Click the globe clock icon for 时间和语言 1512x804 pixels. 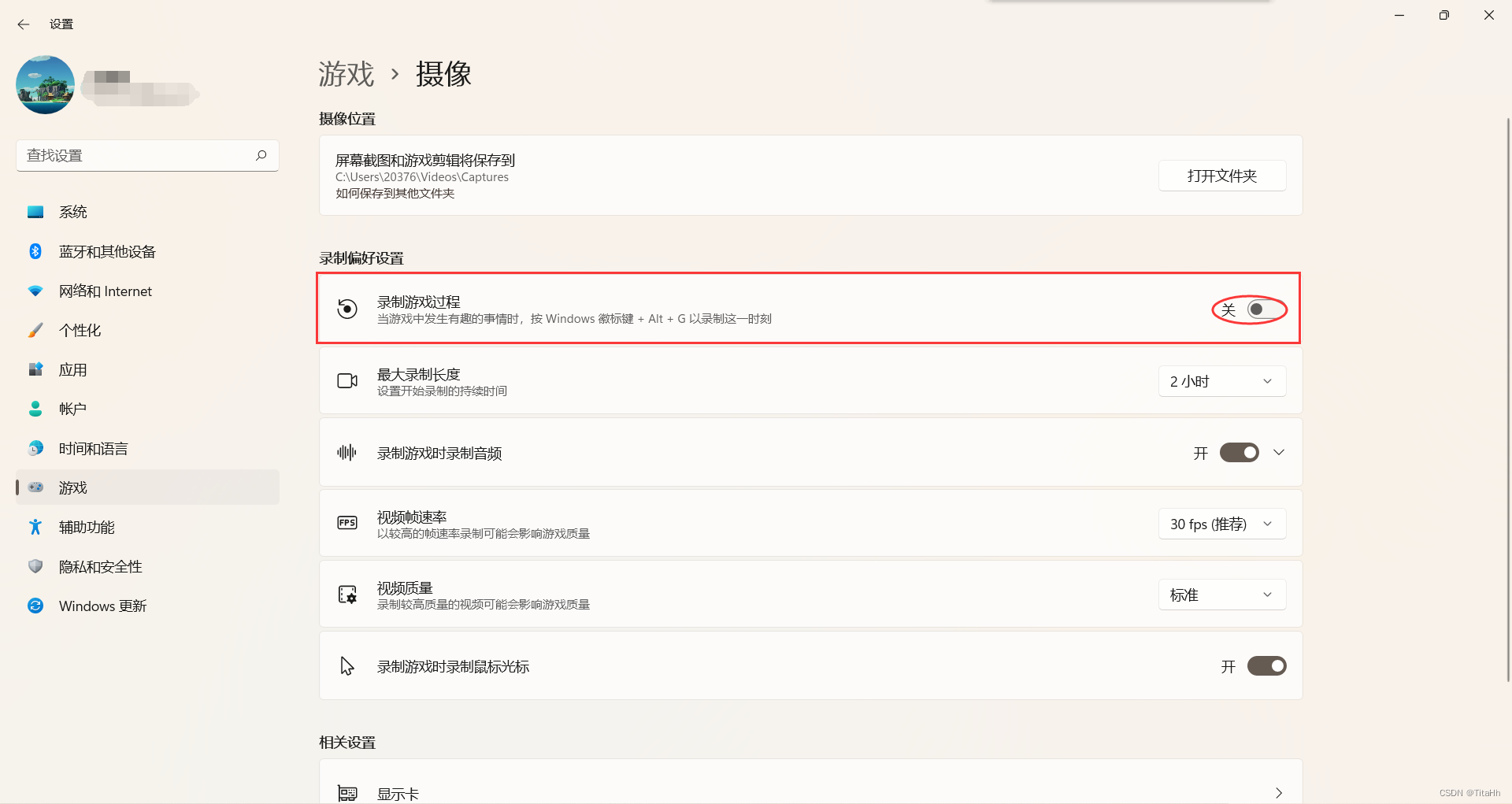tap(35, 448)
